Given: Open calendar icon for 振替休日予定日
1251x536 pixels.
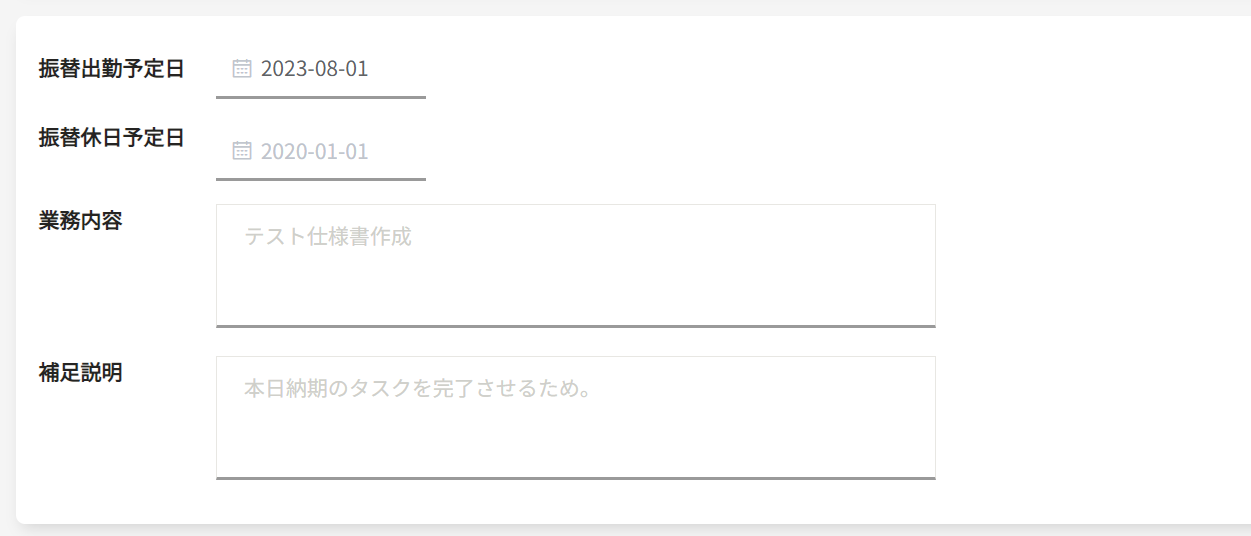Looking at the screenshot, I should pos(241,151).
